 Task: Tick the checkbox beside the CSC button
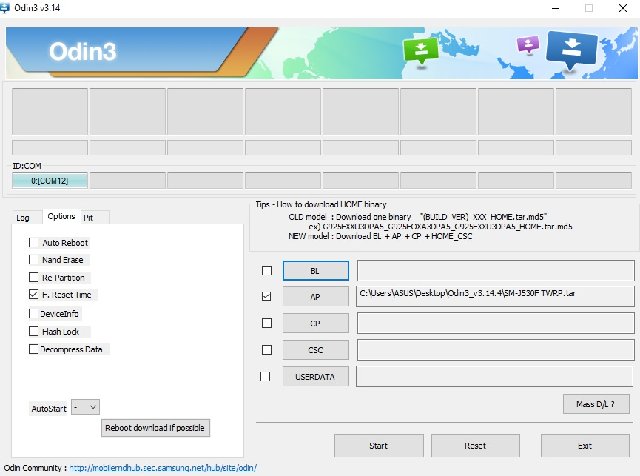coord(267,350)
